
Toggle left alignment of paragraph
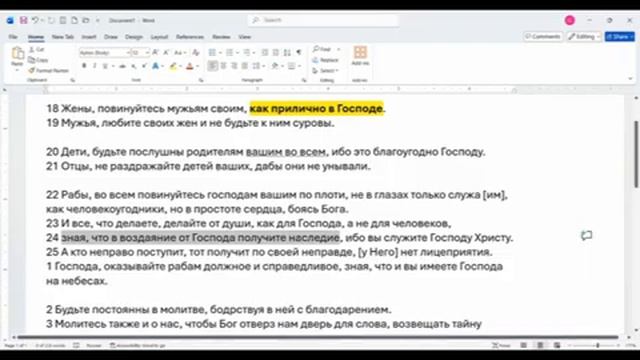point(212,66)
